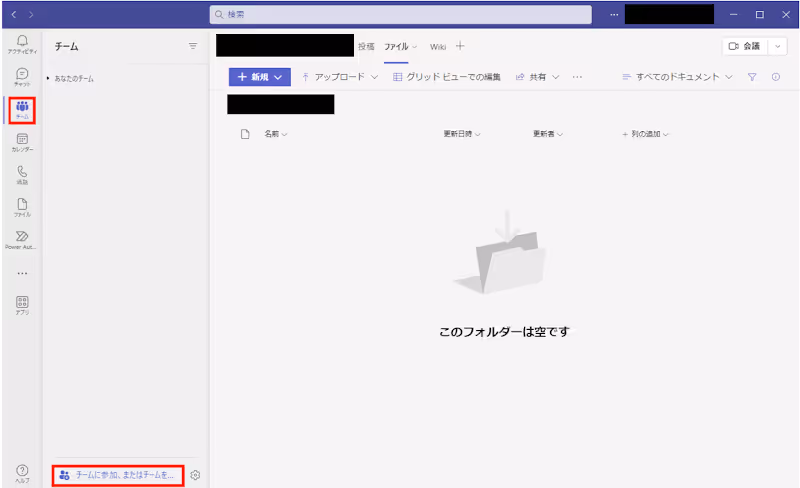The image size is (800, 488).
Task: Click the teams list filter icon
Action: pyautogui.click(x=193, y=46)
